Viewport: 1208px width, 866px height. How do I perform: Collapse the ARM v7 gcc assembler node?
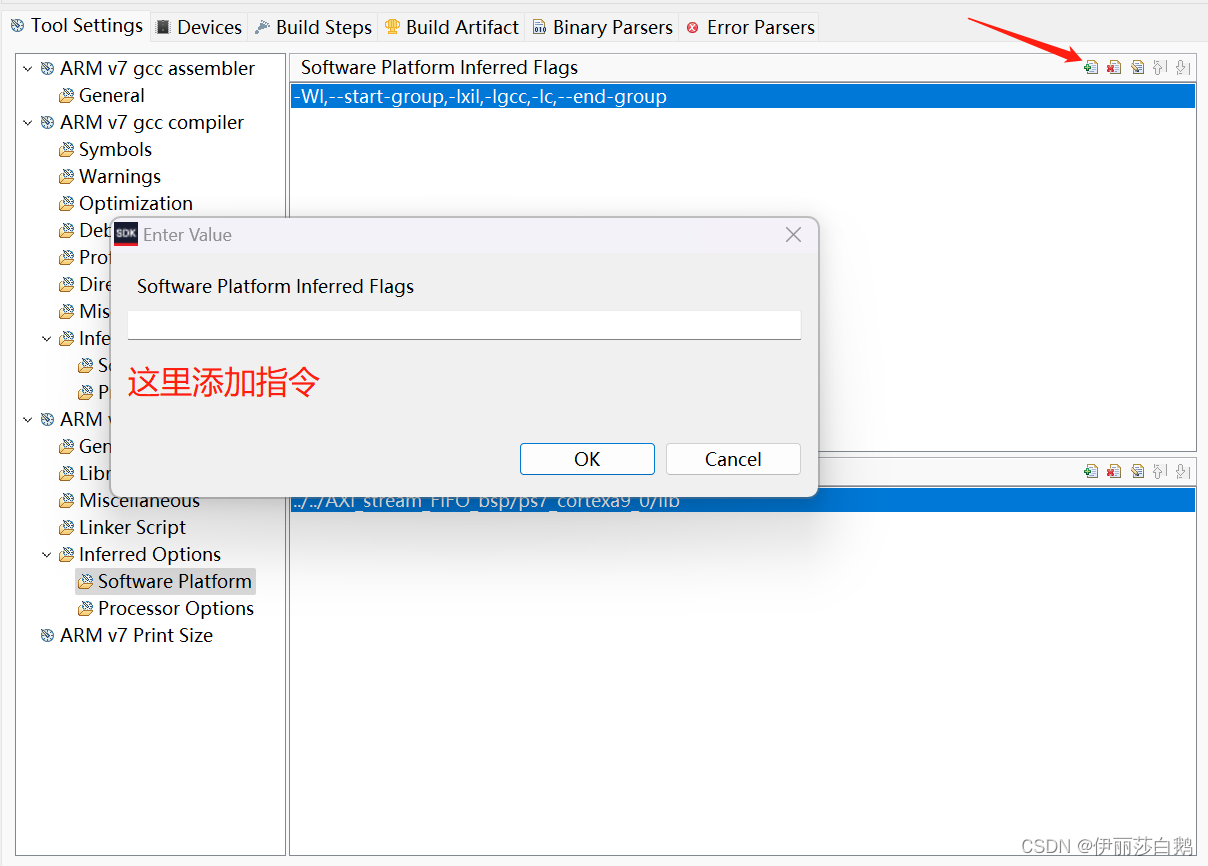[27, 68]
